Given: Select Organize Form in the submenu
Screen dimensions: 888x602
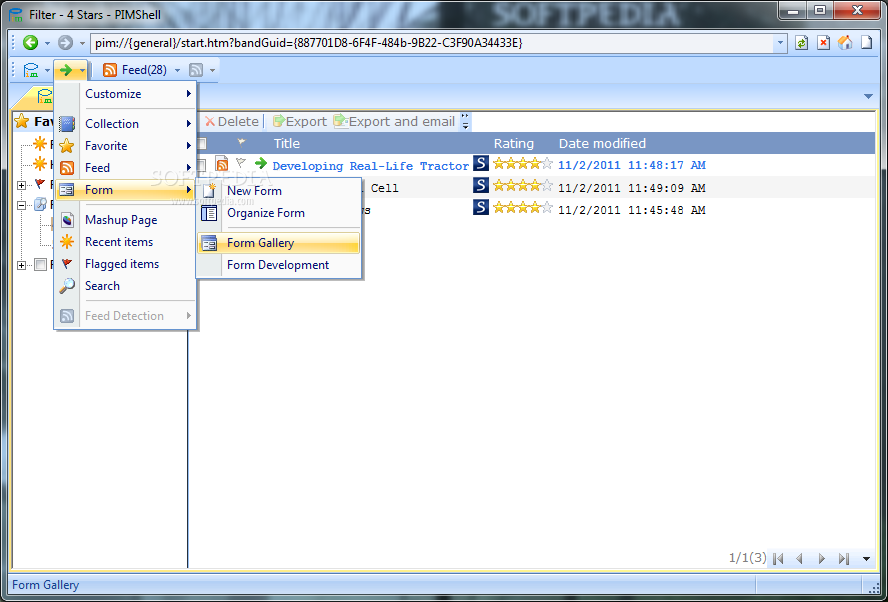Looking at the screenshot, I should (x=279, y=213).
